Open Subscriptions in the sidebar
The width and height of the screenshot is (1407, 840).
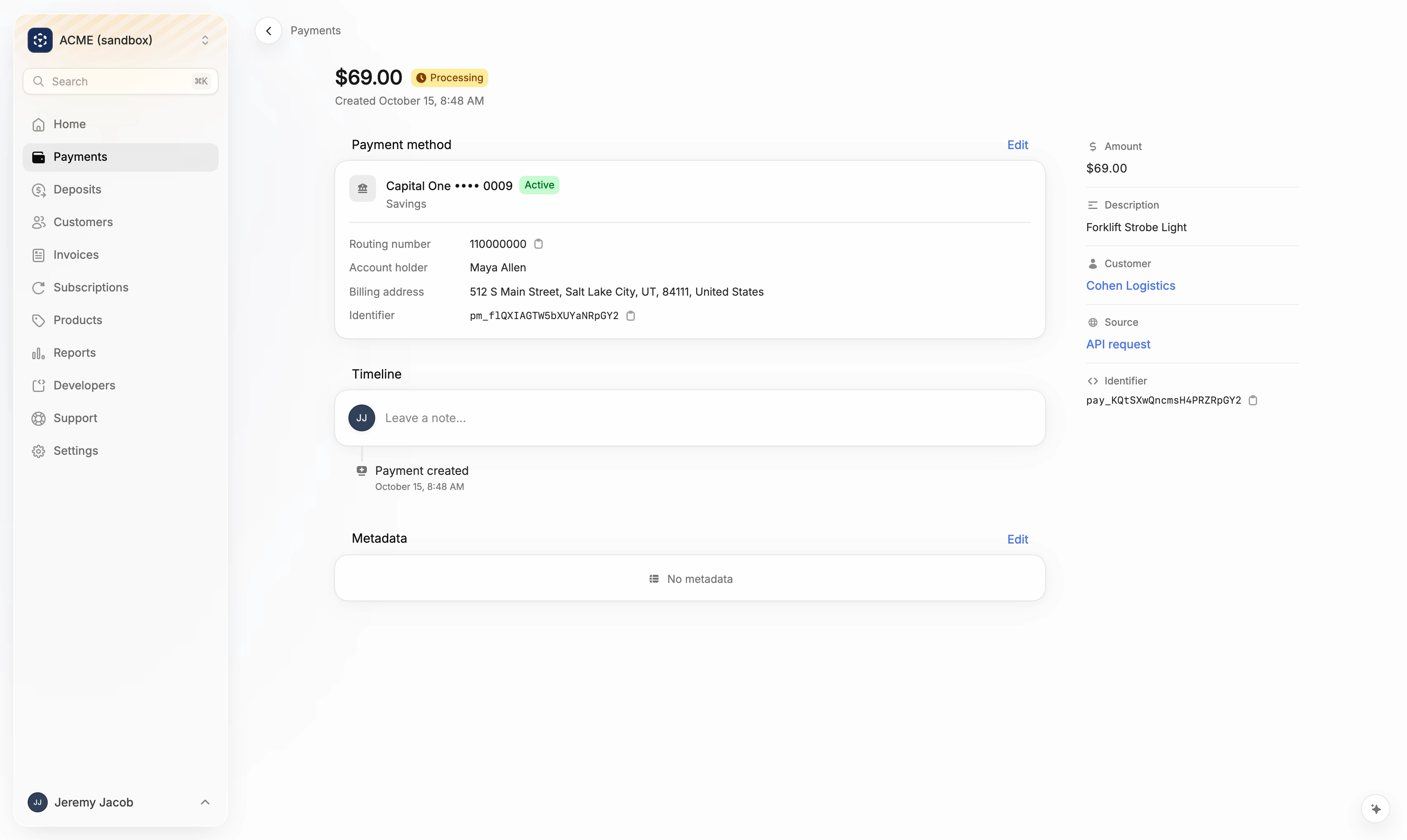tap(121, 288)
